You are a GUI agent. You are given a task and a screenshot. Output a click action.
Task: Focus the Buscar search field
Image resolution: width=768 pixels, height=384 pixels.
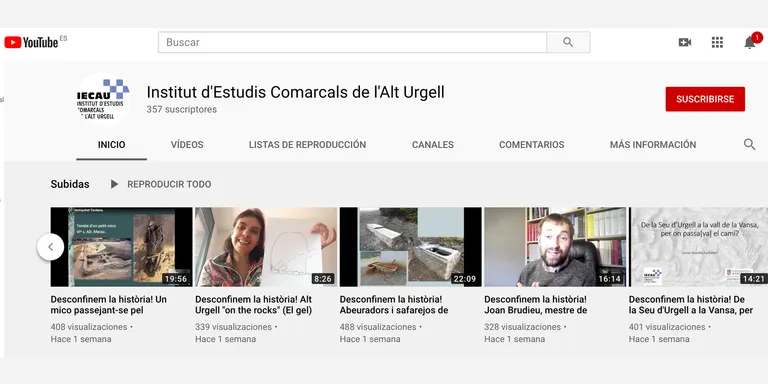[x=352, y=42]
